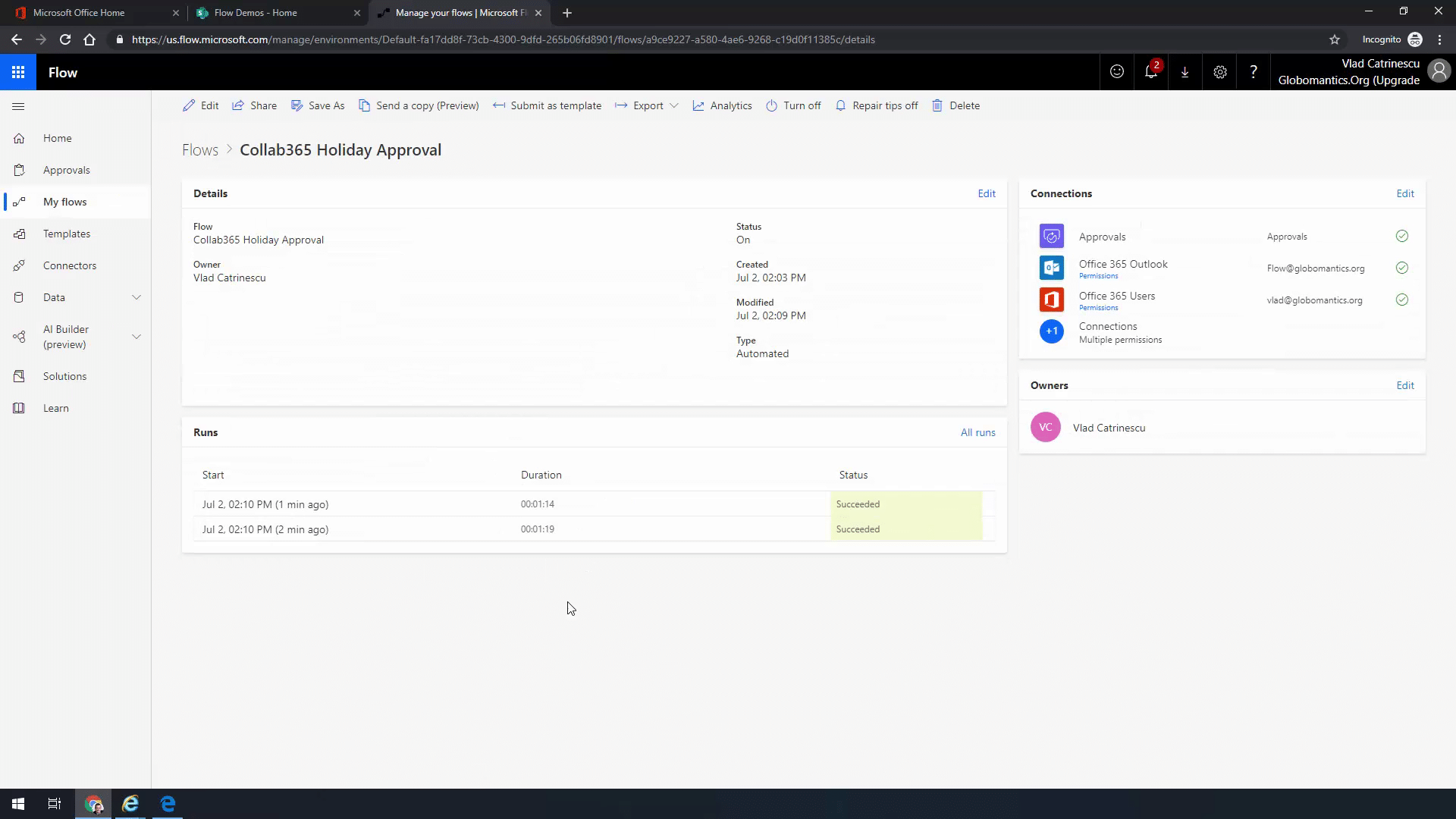Click the Approvals connection icon
Viewport: 1456px width, 819px height.
click(1051, 236)
